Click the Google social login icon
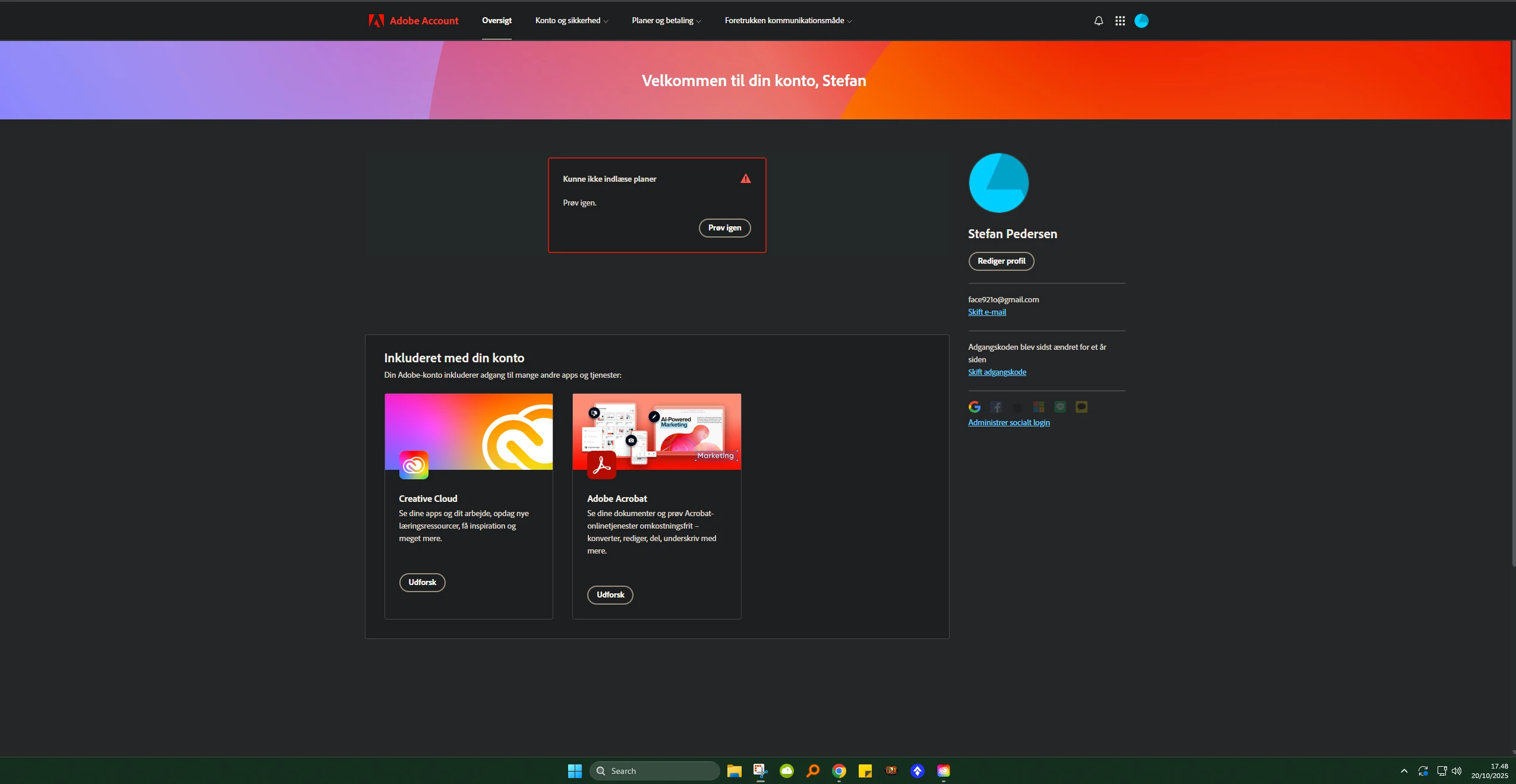1516x784 pixels. click(975, 407)
